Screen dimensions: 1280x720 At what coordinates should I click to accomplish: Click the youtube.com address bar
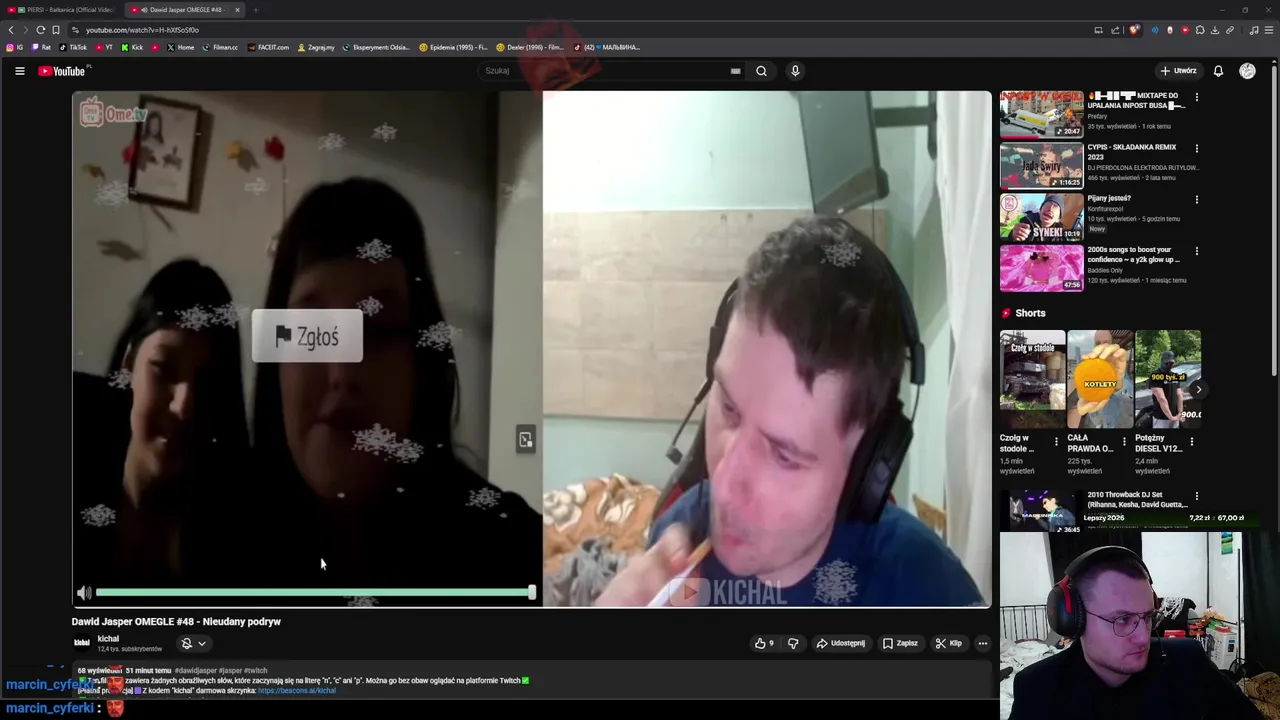(580, 30)
